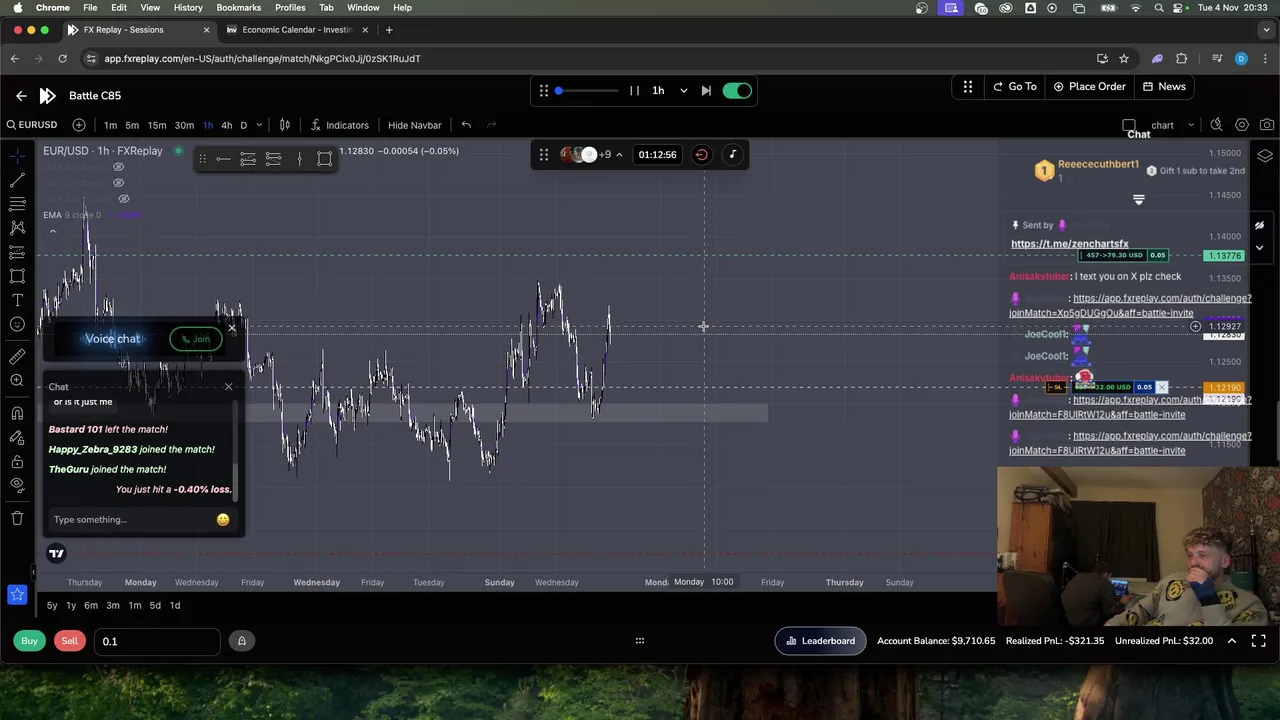Open the Leaderboard
Screen dimensions: 1280x720
point(820,641)
